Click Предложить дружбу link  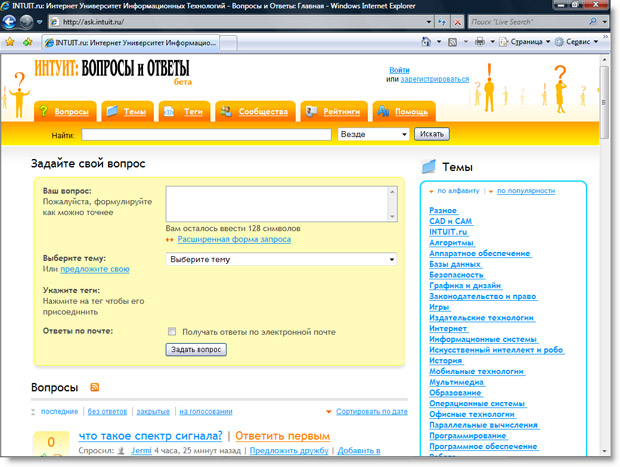pos(289,450)
